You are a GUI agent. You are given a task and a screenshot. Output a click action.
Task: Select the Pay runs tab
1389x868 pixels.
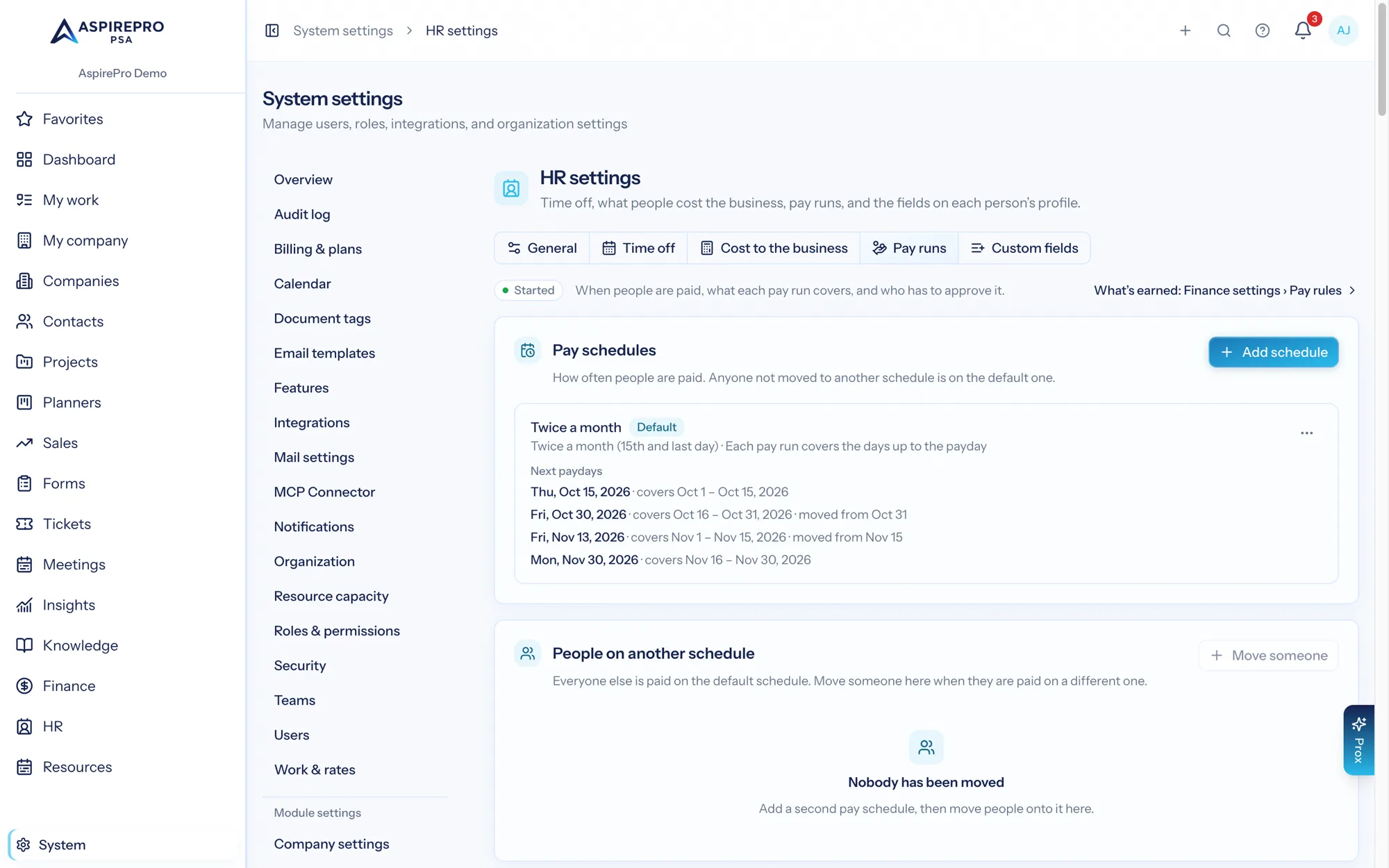pyautogui.click(x=909, y=248)
